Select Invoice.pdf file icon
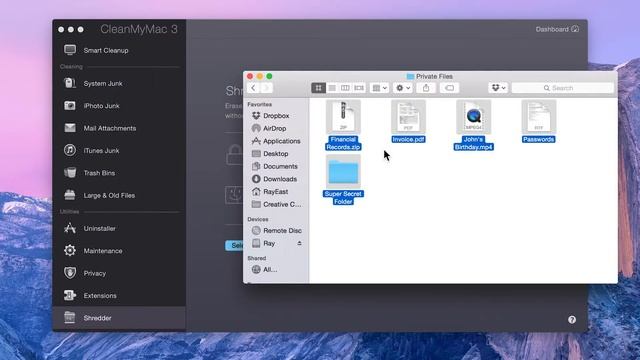Image resolution: width=640 pixels, height=360 pixels. tap(409, 117)
